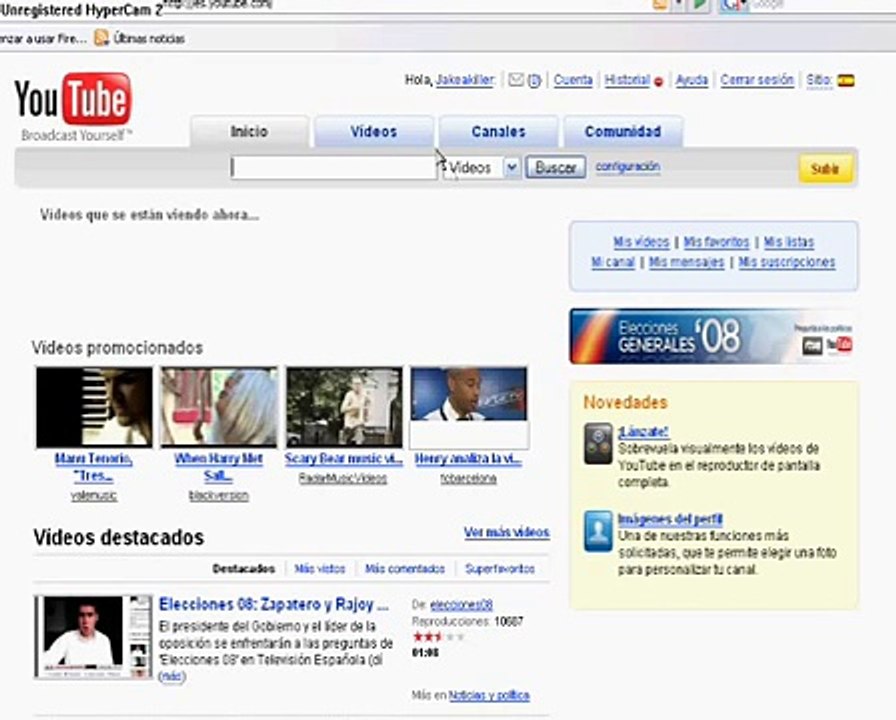Click the Ver más videos link
Image resolution: width=896 pixels, height=720 pixels.
tap(506, 533)
